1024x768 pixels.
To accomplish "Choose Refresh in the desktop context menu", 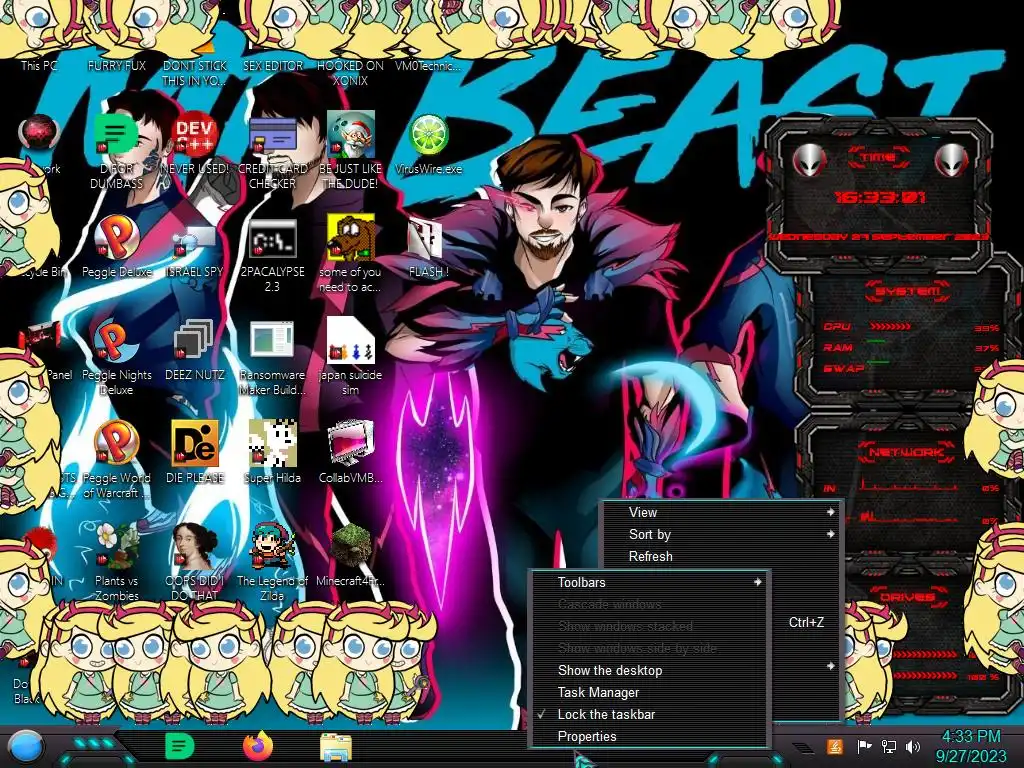I will click(x=722, y=556).
